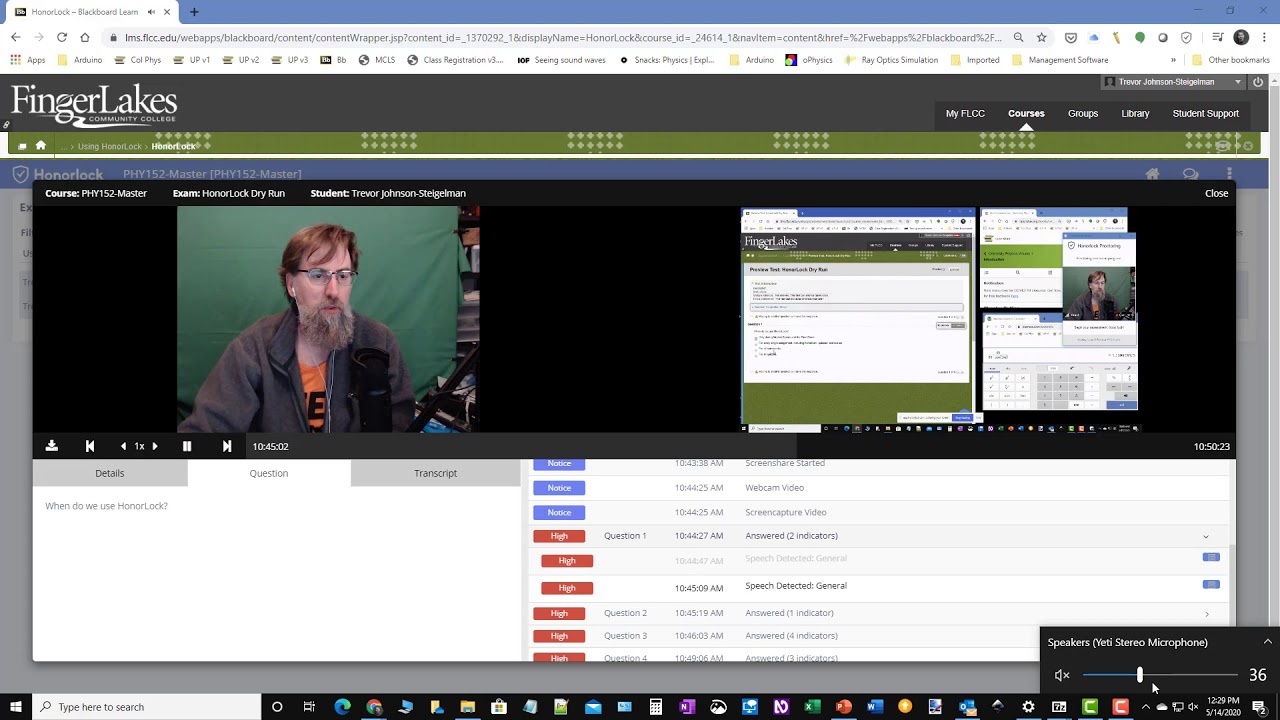Viewport: 1280px width, 720px height.
Task: Open the Groups navigation tab
Action: click(1083, 114)
